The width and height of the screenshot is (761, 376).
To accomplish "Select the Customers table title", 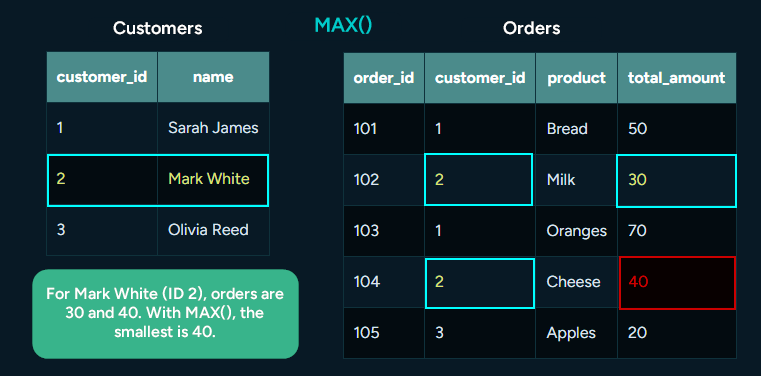I will [x=158, y=28].
